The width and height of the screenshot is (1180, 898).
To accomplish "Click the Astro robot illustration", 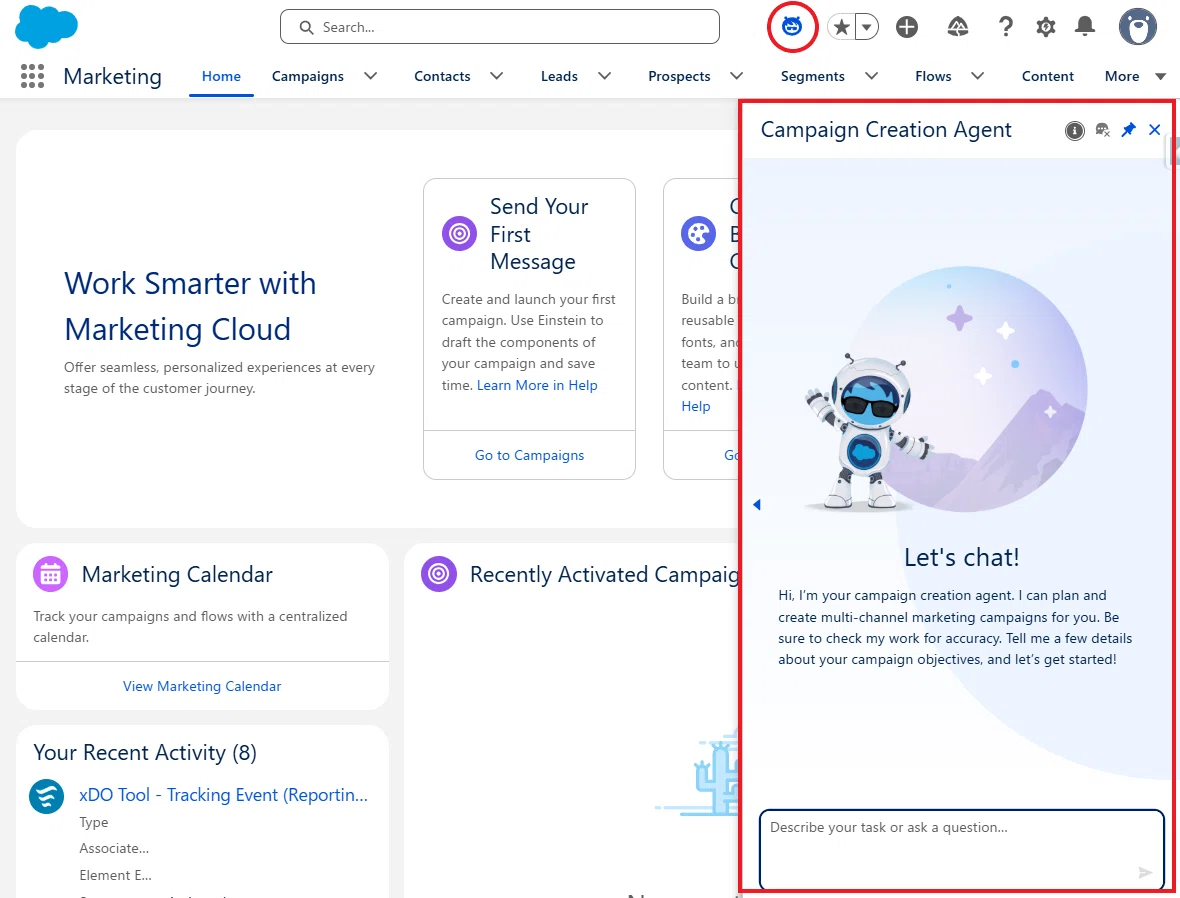I will 868,431.
